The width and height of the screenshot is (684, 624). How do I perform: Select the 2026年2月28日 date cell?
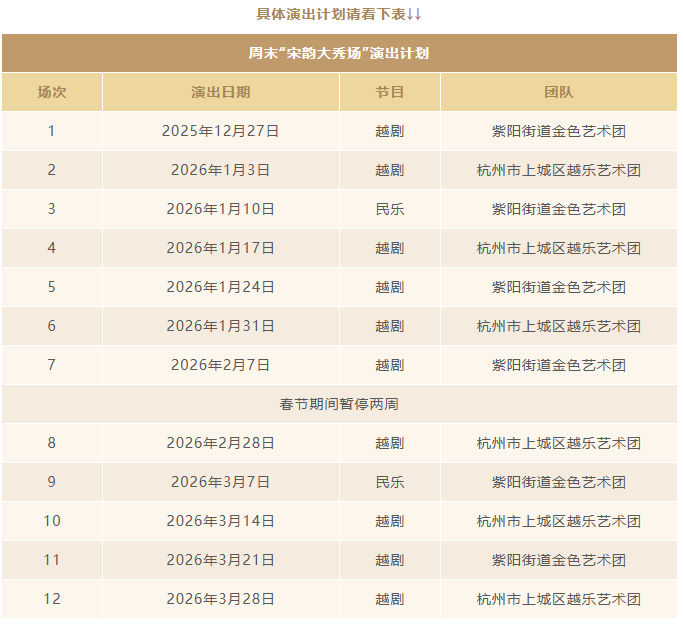click(220, 443)
